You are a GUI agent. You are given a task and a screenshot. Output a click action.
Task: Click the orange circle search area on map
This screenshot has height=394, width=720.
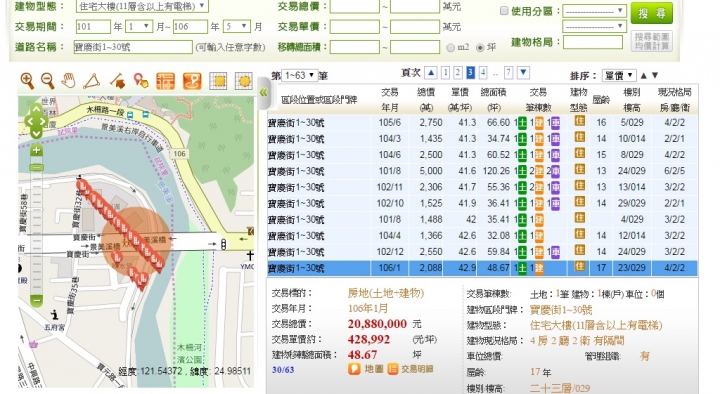135,242
